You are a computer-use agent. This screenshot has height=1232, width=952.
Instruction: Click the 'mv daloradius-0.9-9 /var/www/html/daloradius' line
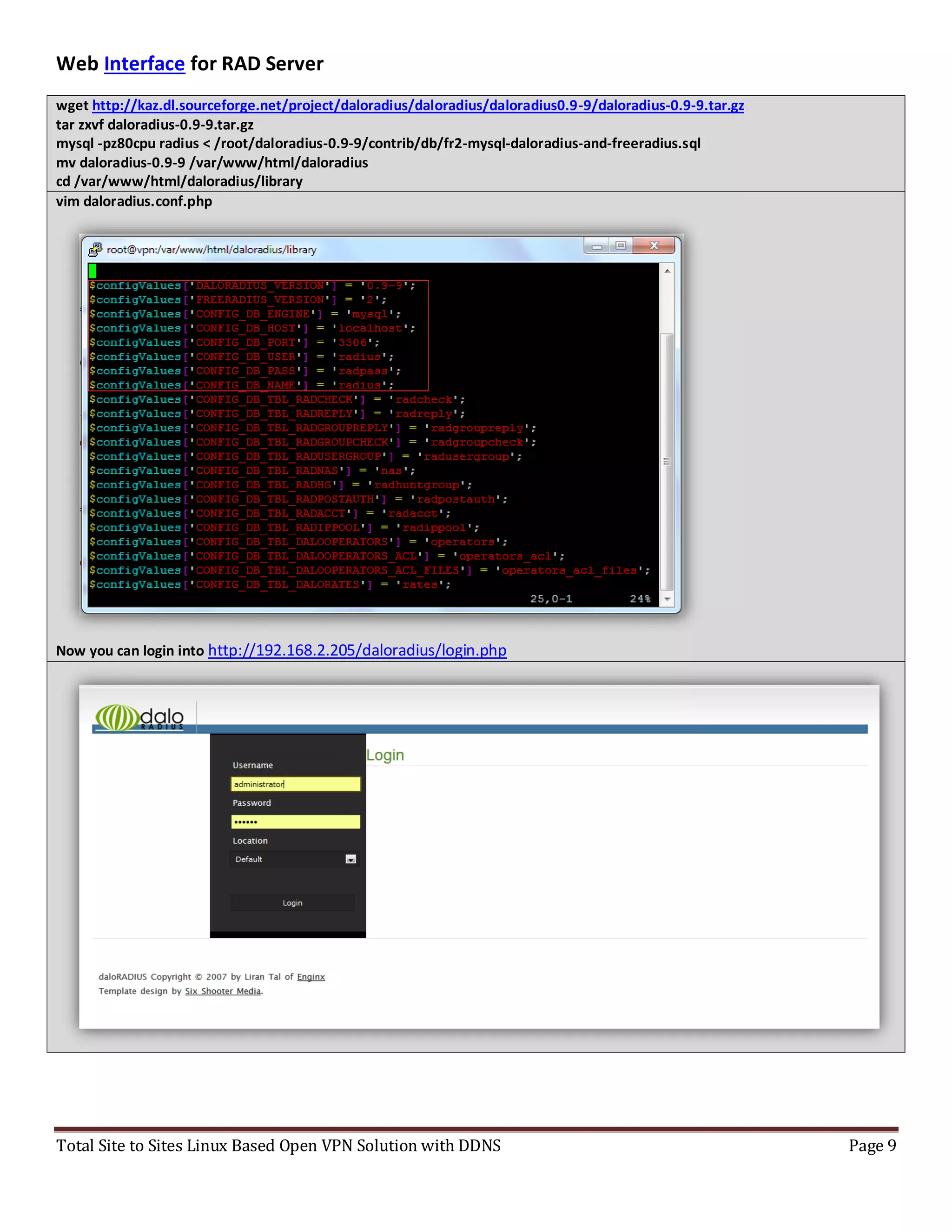212,162
